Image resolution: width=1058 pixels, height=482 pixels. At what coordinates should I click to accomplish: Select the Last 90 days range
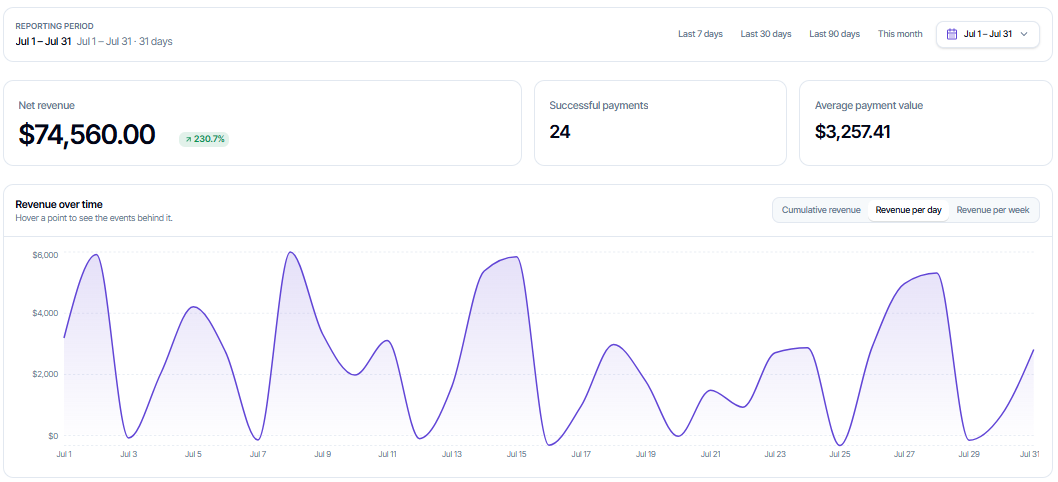pyautogui.click(x=835, y=34)
